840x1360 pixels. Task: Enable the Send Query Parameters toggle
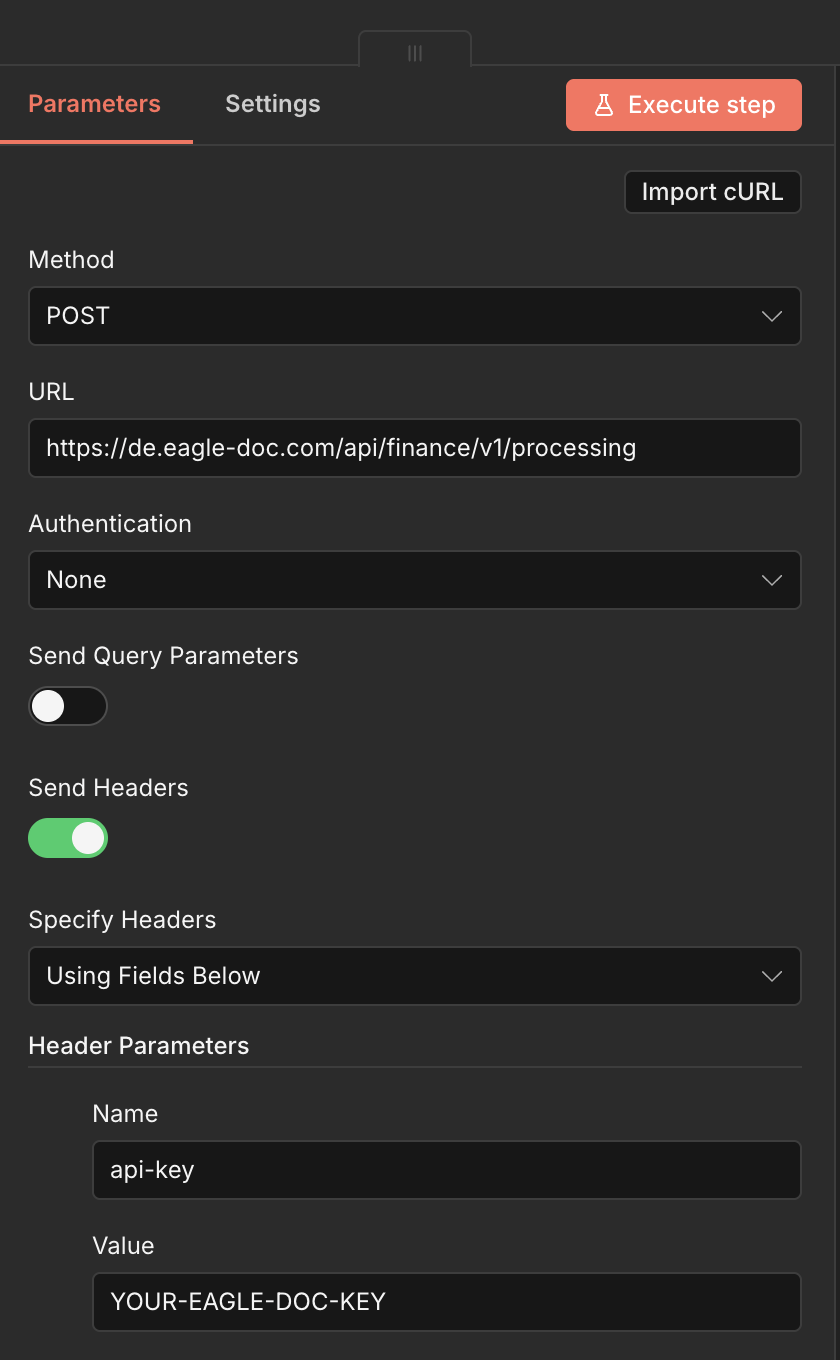point(68,706)
